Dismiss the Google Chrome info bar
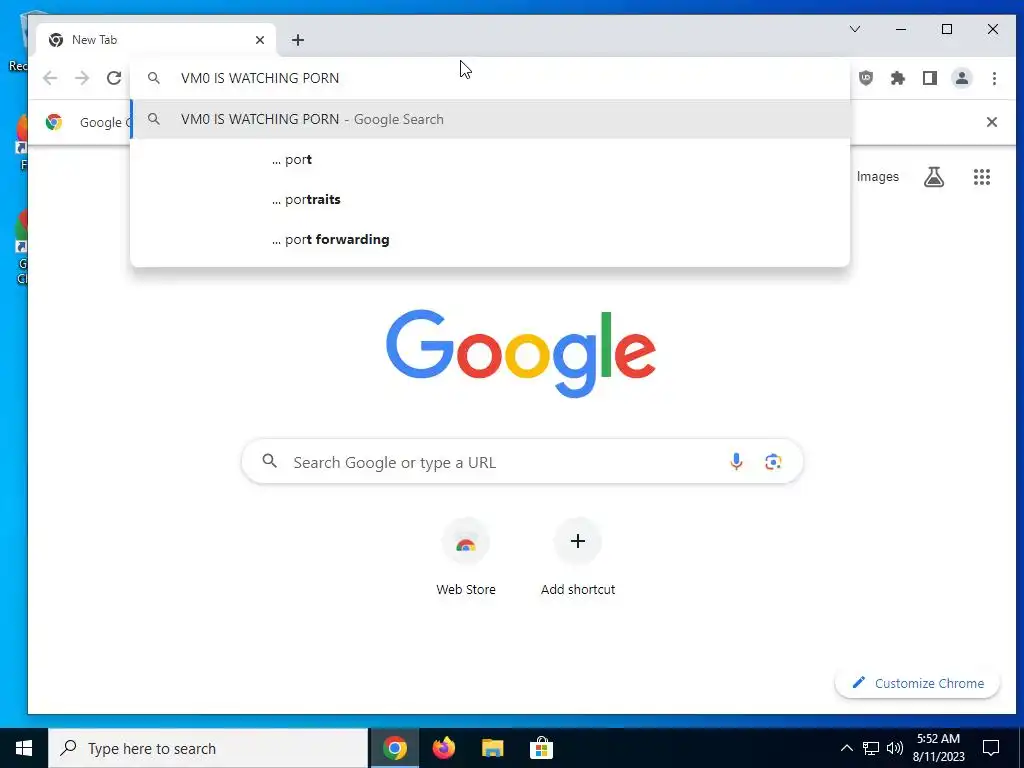Image resolution: width=1024 pixels, height=768 pixels. (991, 122)
